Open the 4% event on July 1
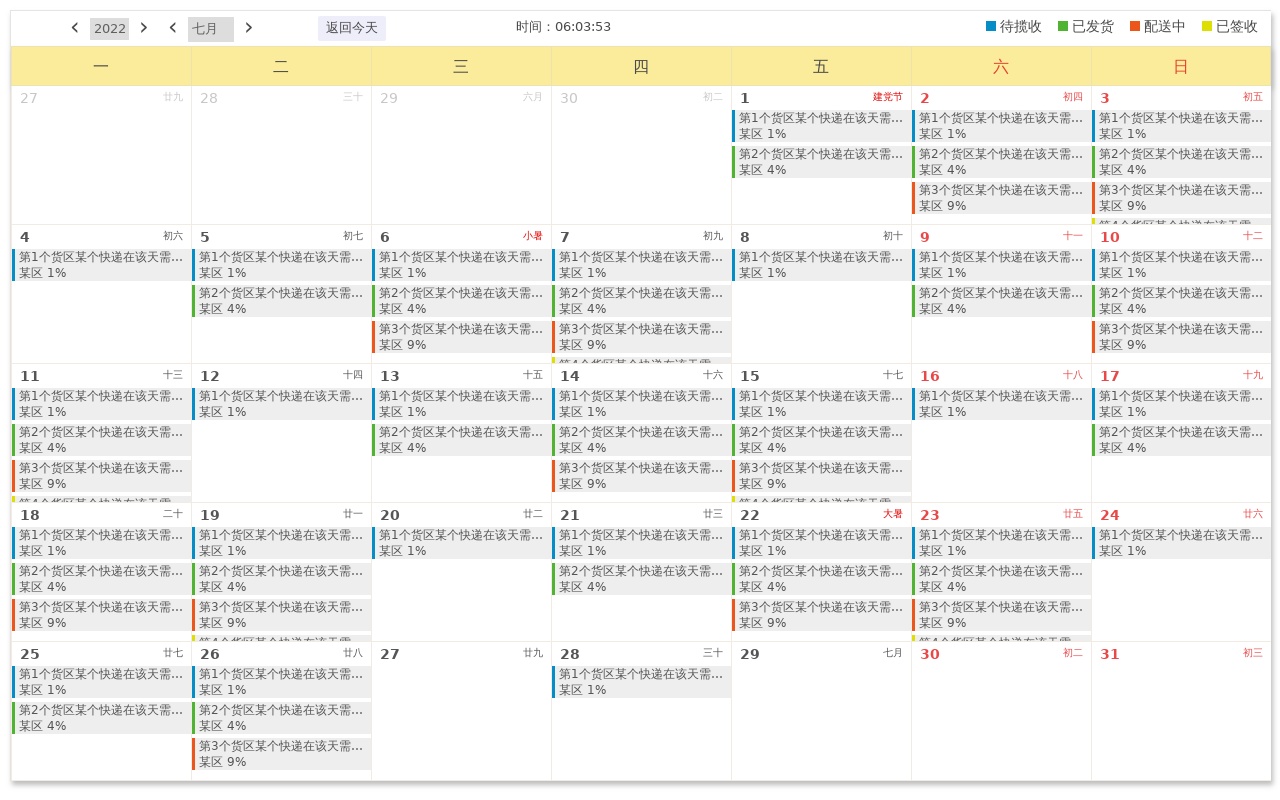This screenshot has height=800, width=1280. pyautogui.click(x=822, y=162)
